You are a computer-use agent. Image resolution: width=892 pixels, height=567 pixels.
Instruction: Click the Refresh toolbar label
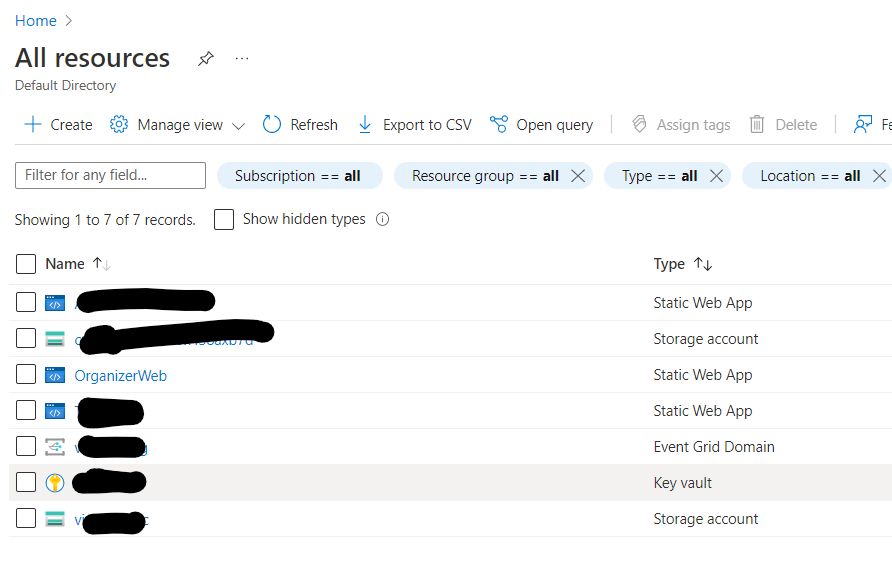click(314, 125)
